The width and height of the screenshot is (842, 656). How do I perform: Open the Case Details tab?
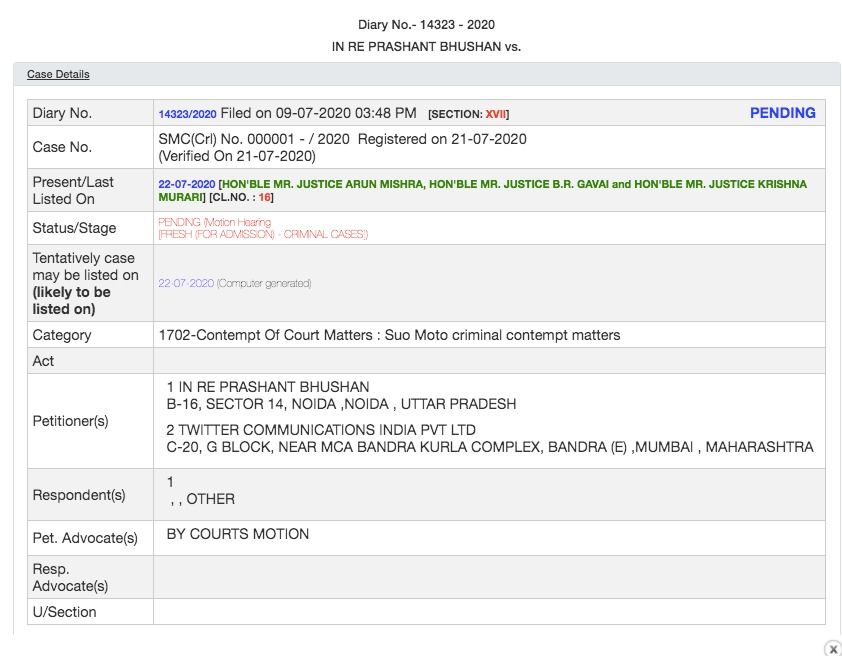pos(58,74)
